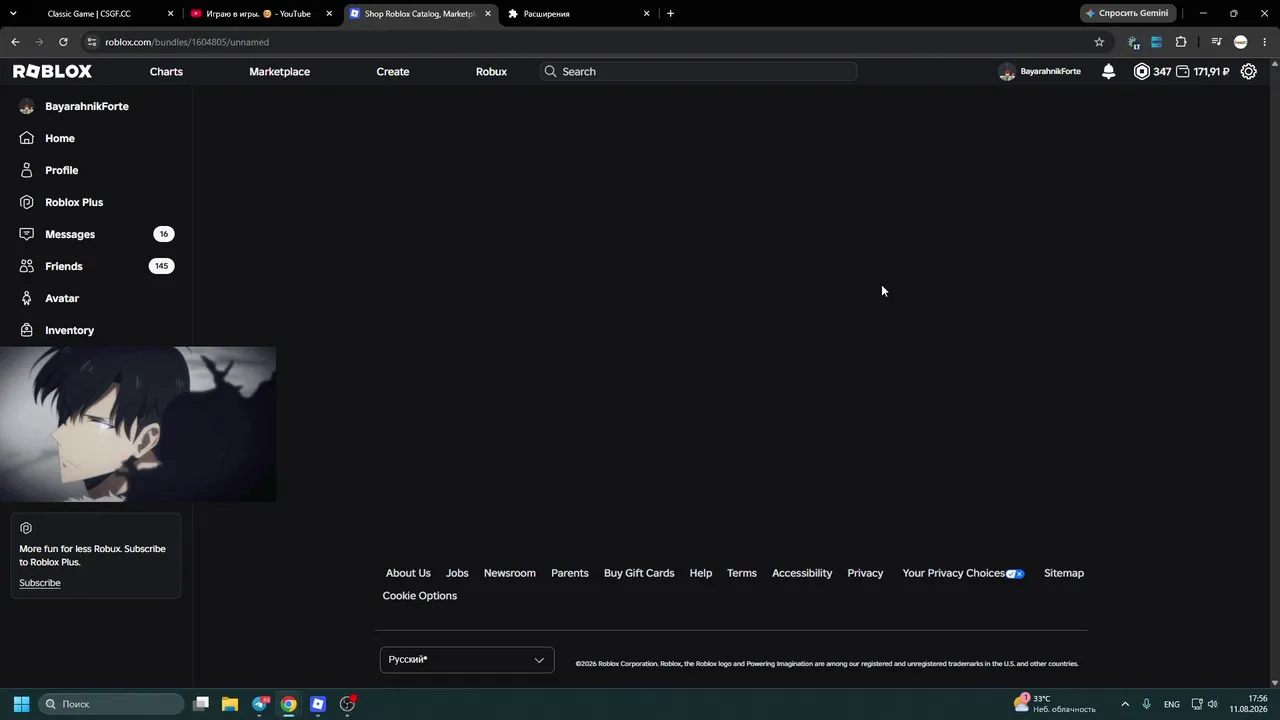Open the Roblox app in the taskbar
1280x720 pixels.
tap(318, 704)
